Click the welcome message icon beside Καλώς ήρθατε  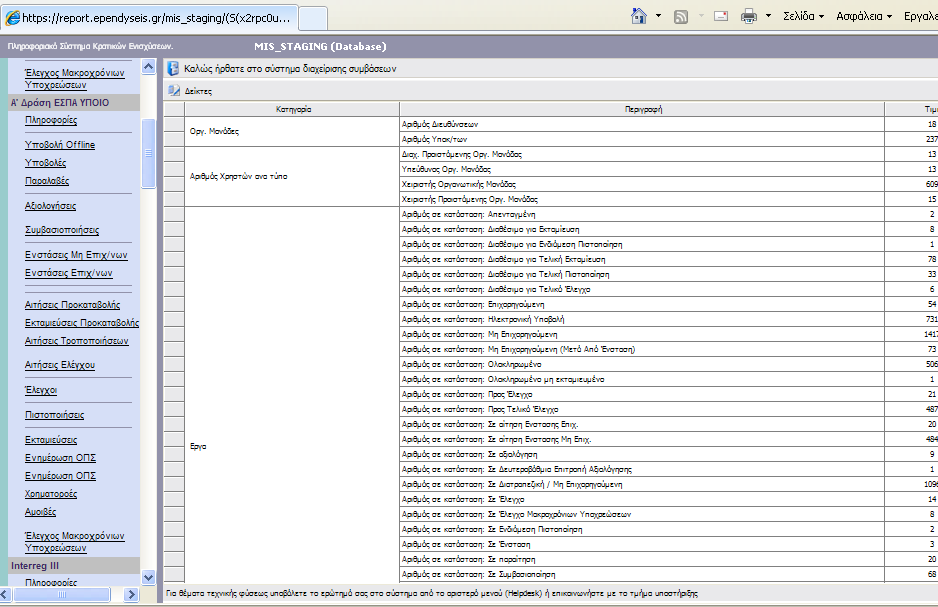click(173, 68)
